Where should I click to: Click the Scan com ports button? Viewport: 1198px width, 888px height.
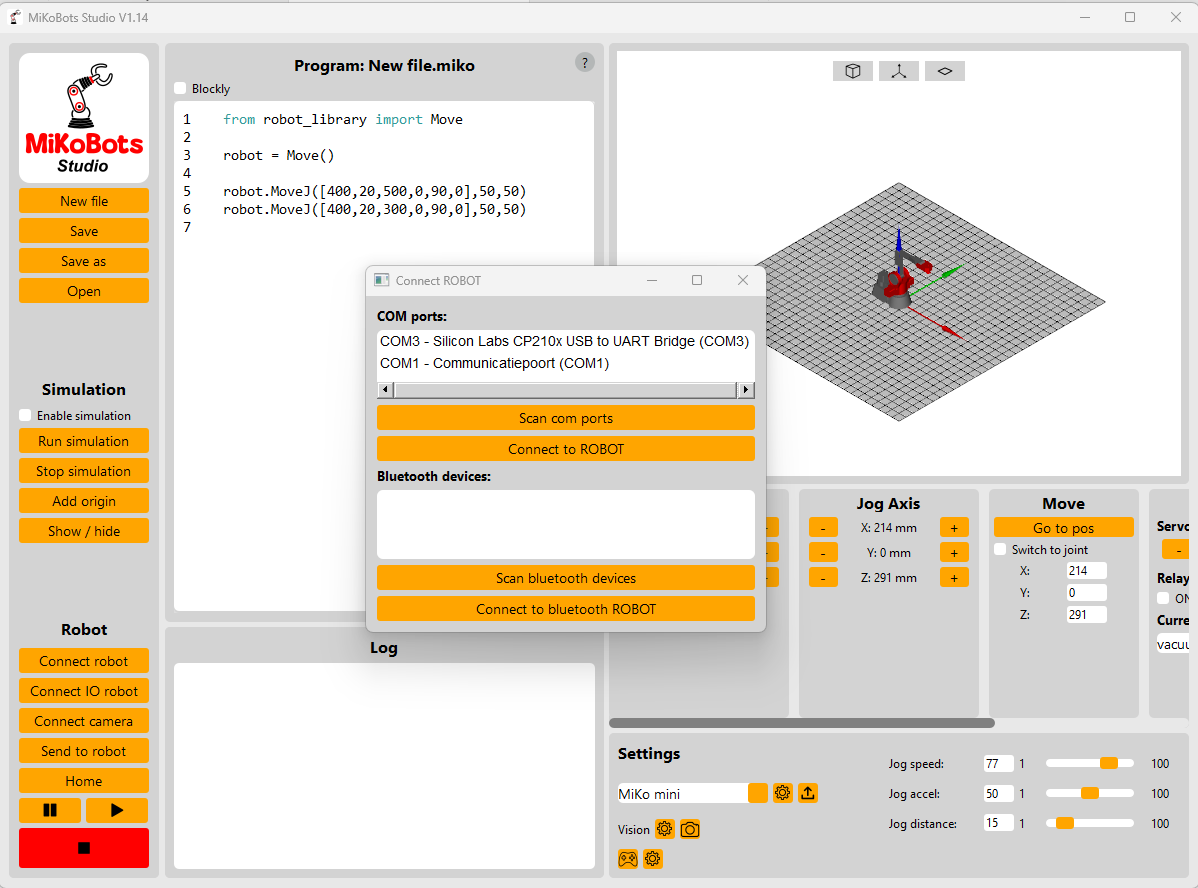565,418
